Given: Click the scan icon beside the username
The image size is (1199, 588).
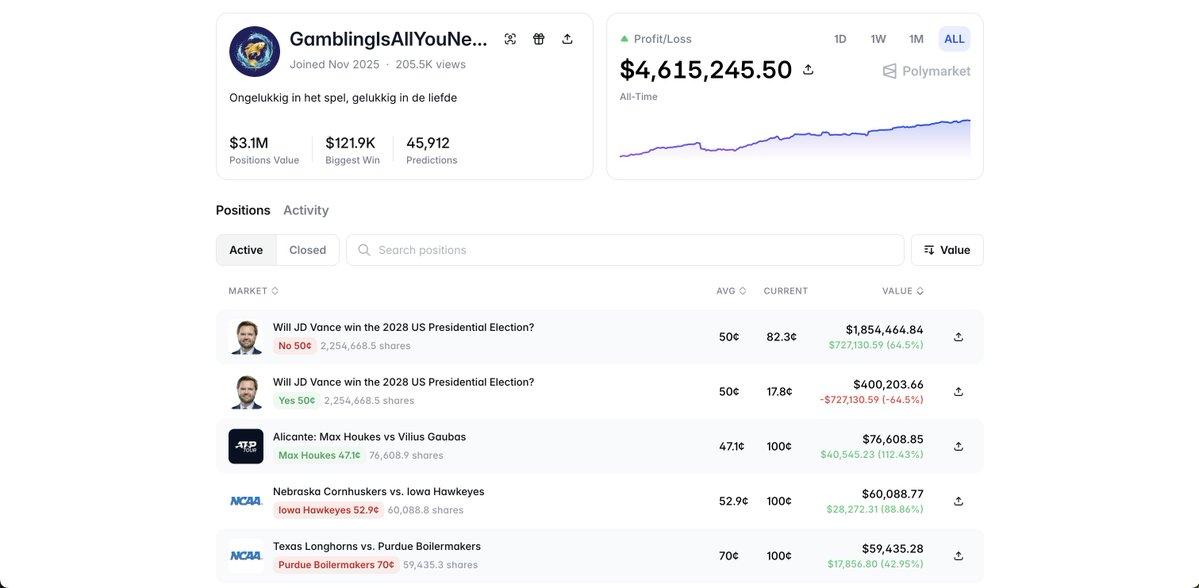Looking at the screenshot, I should coord(510,39).
